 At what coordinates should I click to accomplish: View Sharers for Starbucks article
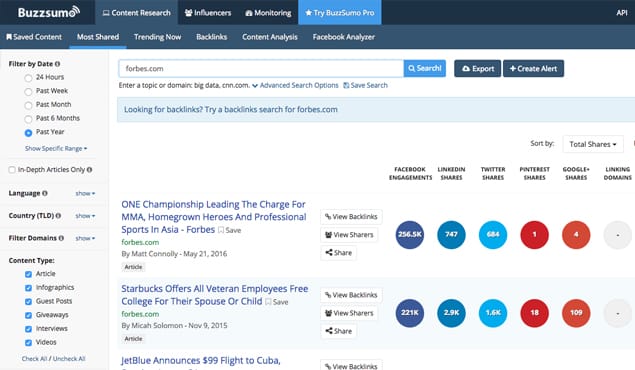tap(349, 313)
